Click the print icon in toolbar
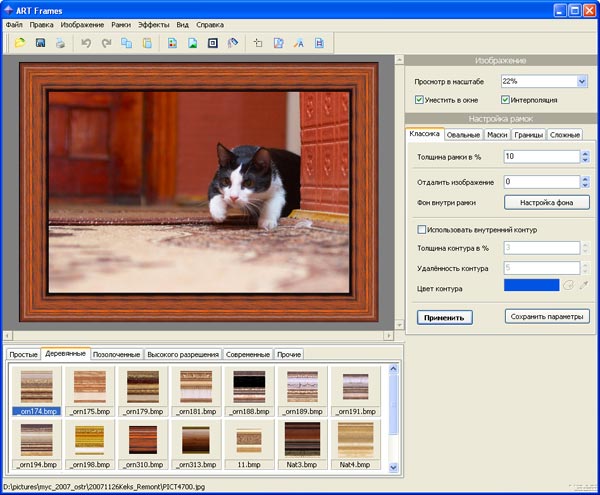The image size is (600, 495). click(60, 43)
